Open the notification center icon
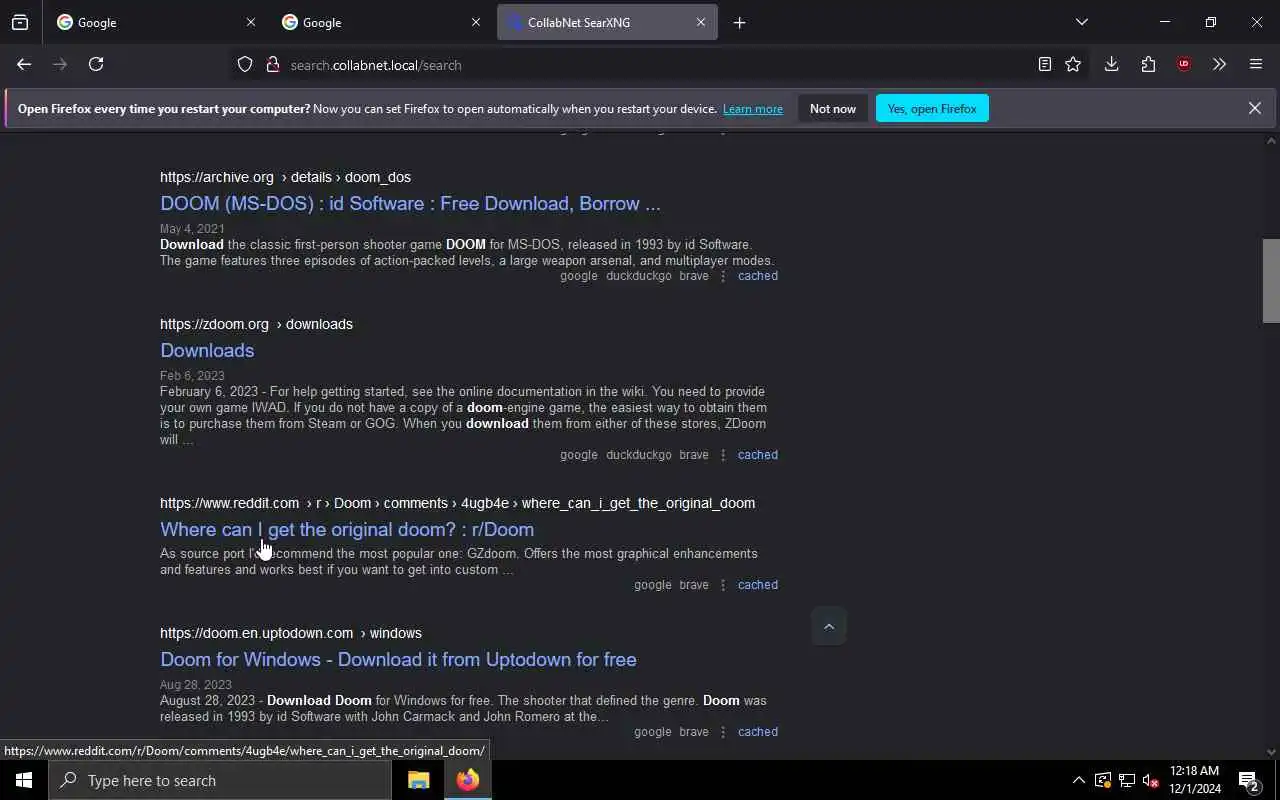 (1249, 780)
